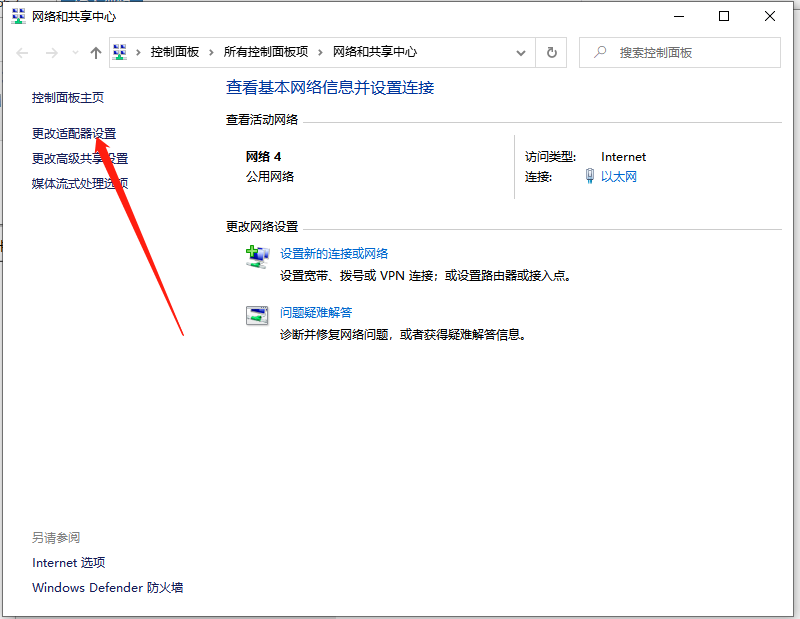Refresh the control panel page

click(x=552, y=53)
